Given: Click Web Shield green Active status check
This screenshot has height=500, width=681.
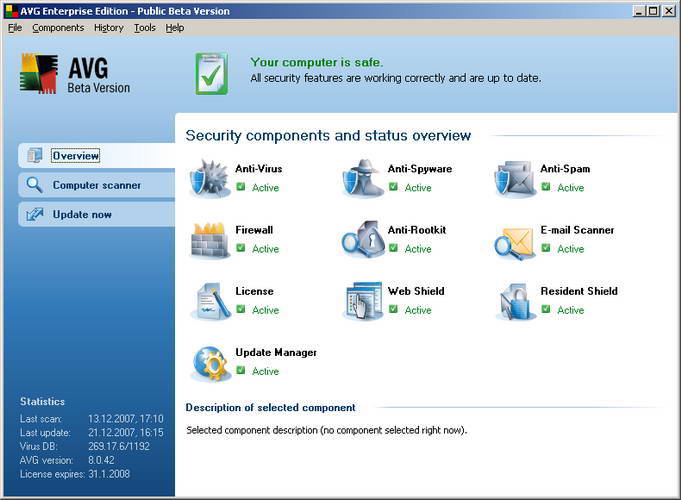Looking at the screenshot, I should [x=393, y=309].
